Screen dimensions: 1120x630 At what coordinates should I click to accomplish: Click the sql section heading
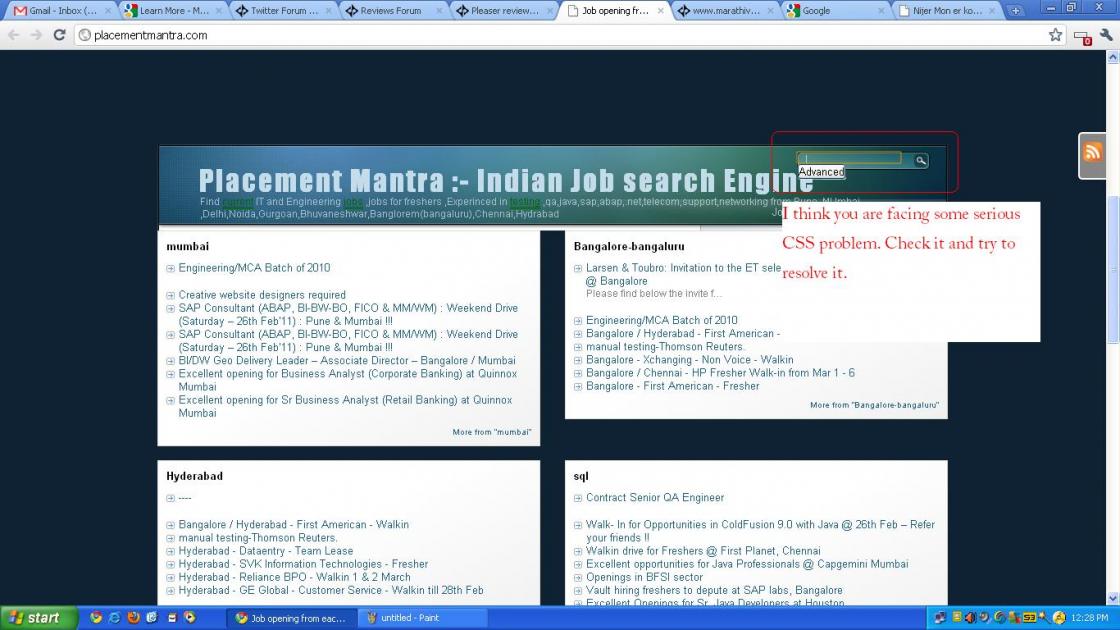pyautogui.click(x=581, y=476)
